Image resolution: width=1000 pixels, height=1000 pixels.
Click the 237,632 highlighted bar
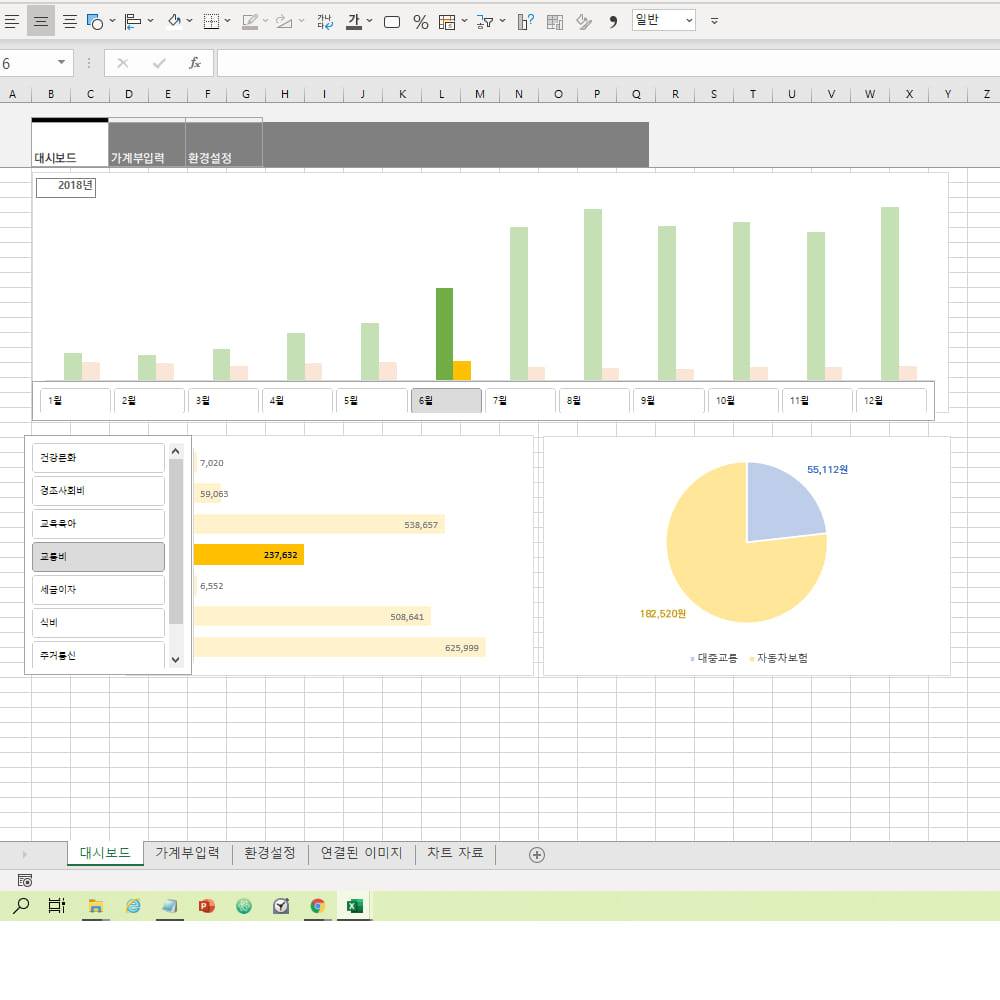pyautogui.click(x=249, y=555)
